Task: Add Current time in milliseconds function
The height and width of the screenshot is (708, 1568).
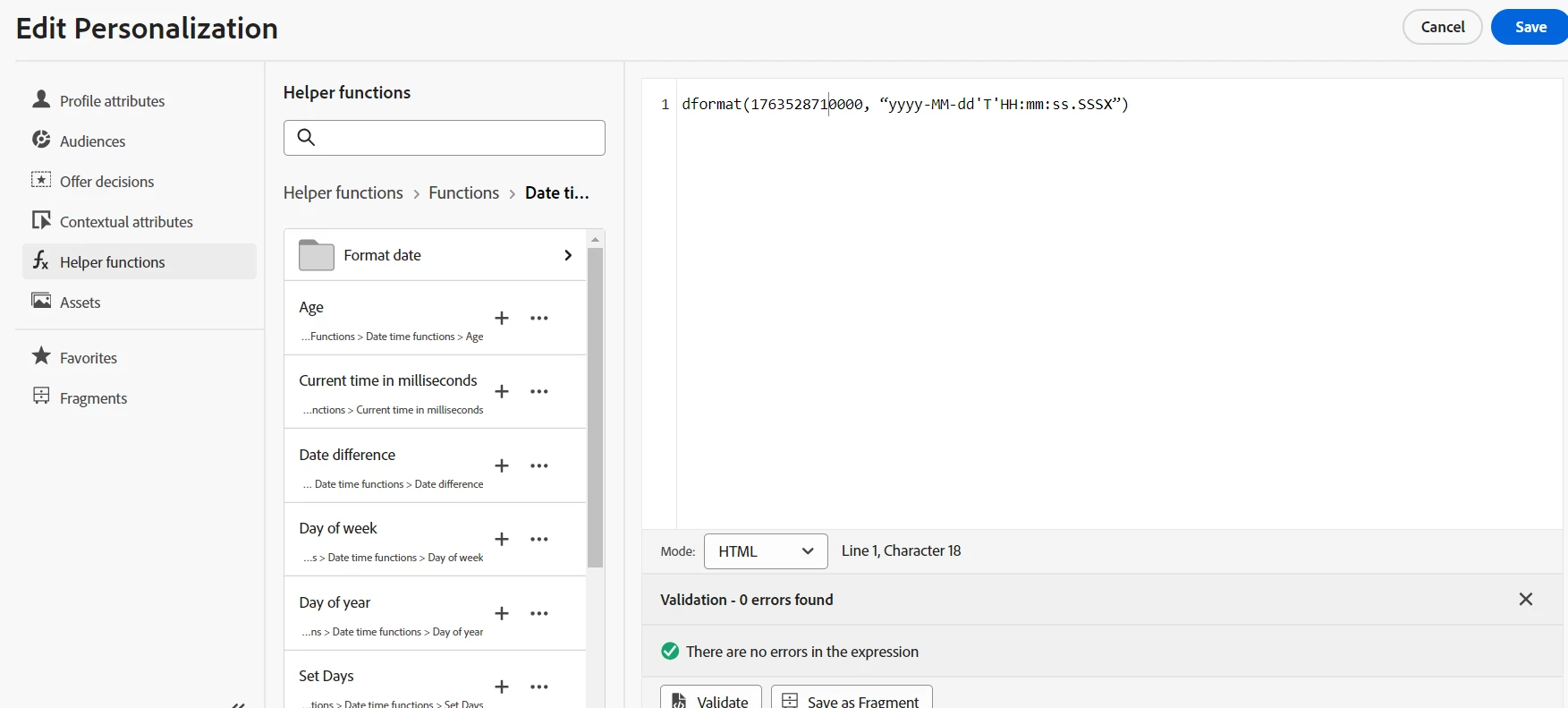Action: [x=502, y=392]
